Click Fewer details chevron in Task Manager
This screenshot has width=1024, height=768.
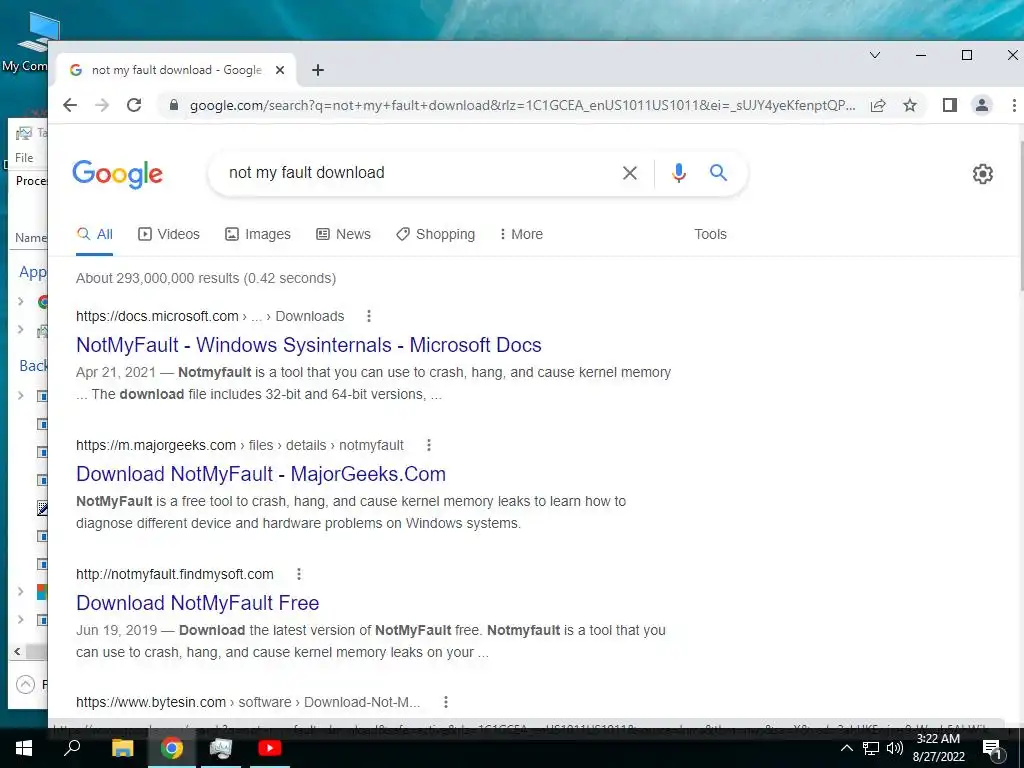[x=25, y=684]
